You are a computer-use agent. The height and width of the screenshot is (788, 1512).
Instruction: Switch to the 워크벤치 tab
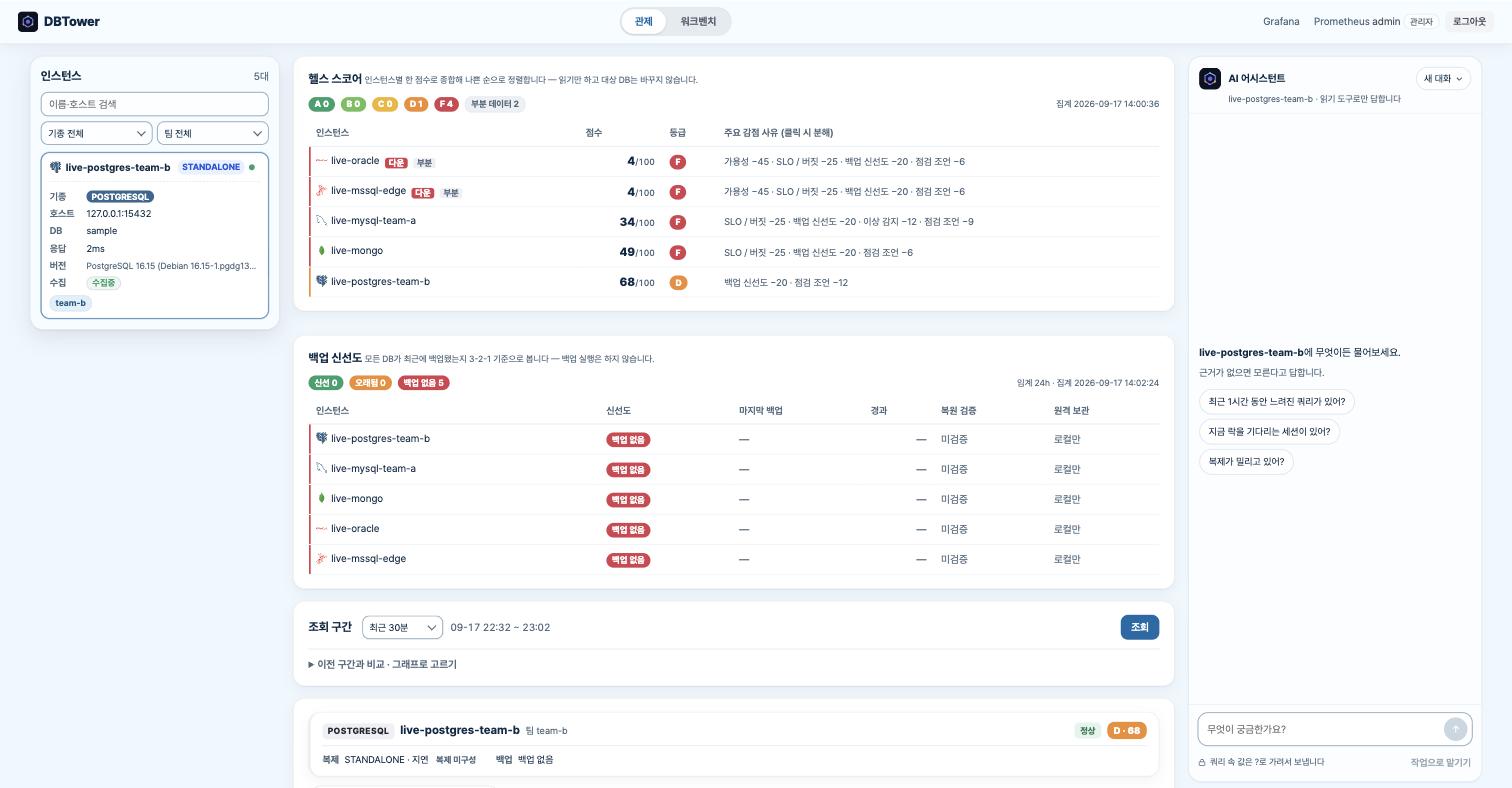tap(698, 21)
